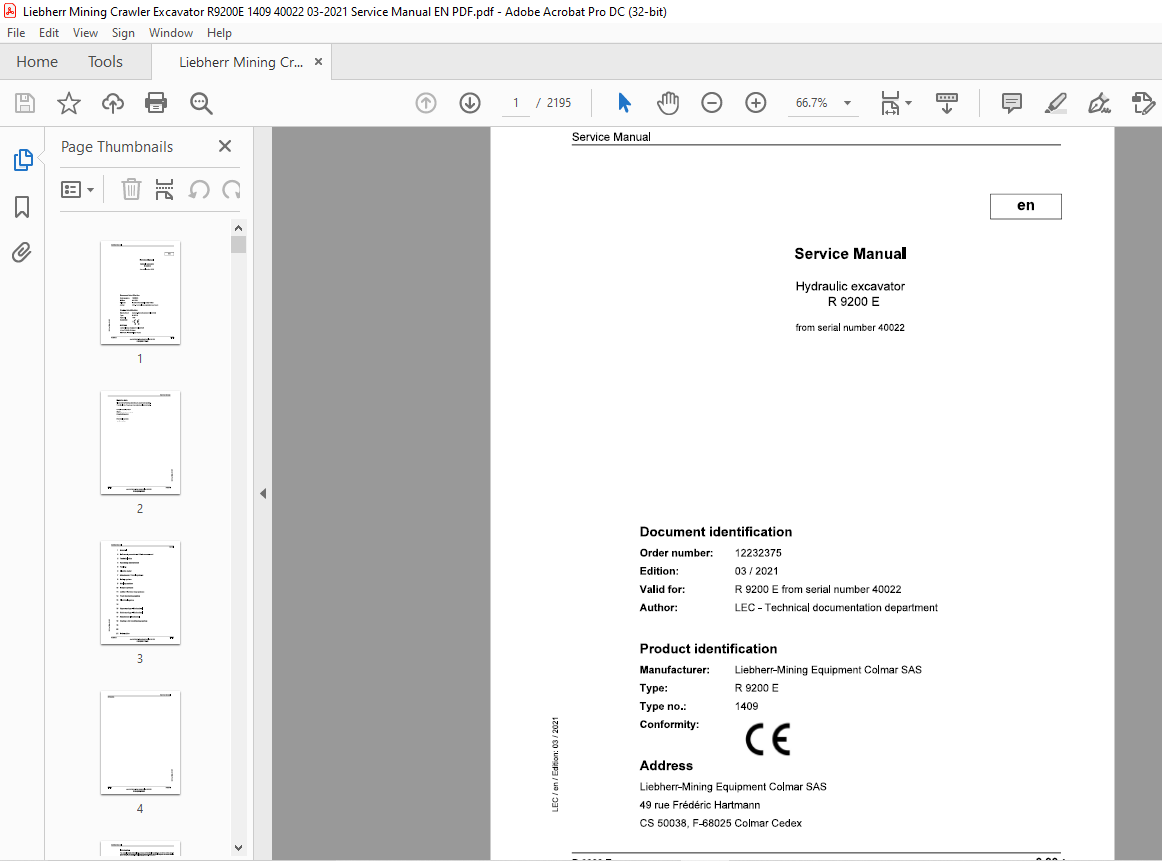
Task: Open the Edit menu
Action: [x=49, y=33]
